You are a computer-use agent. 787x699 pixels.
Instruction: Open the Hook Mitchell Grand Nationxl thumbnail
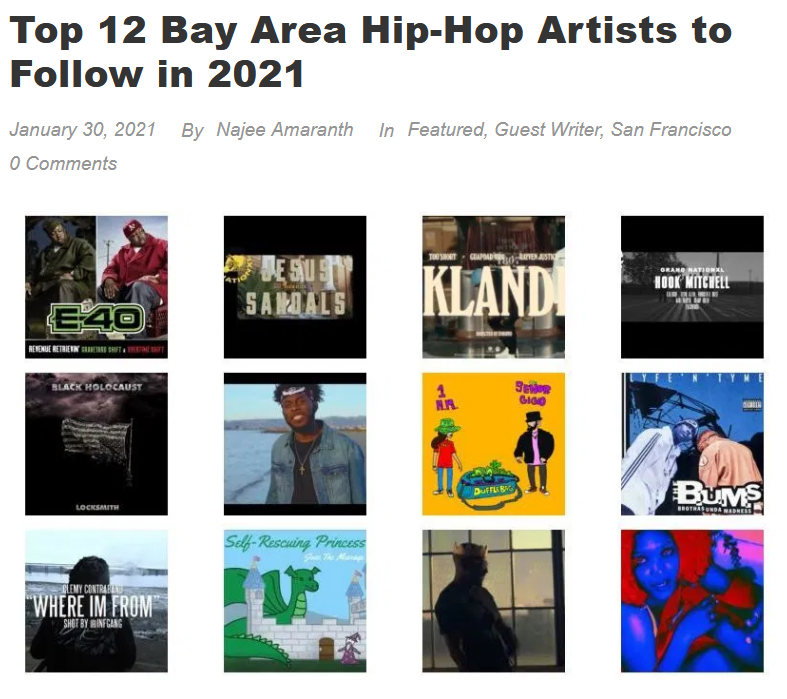click(692, 287)
